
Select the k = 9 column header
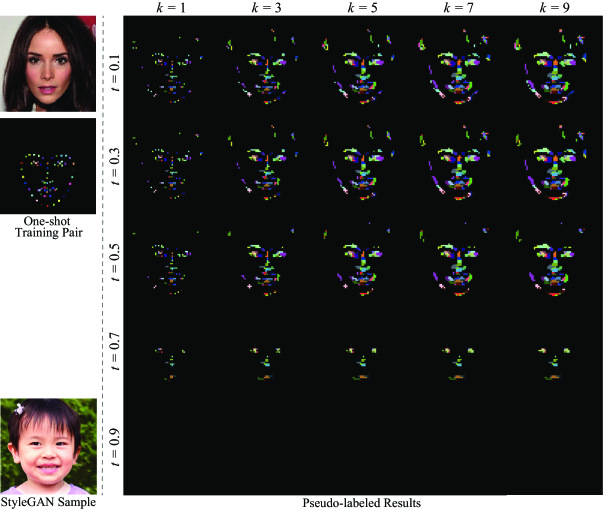[x=554, y=8]
